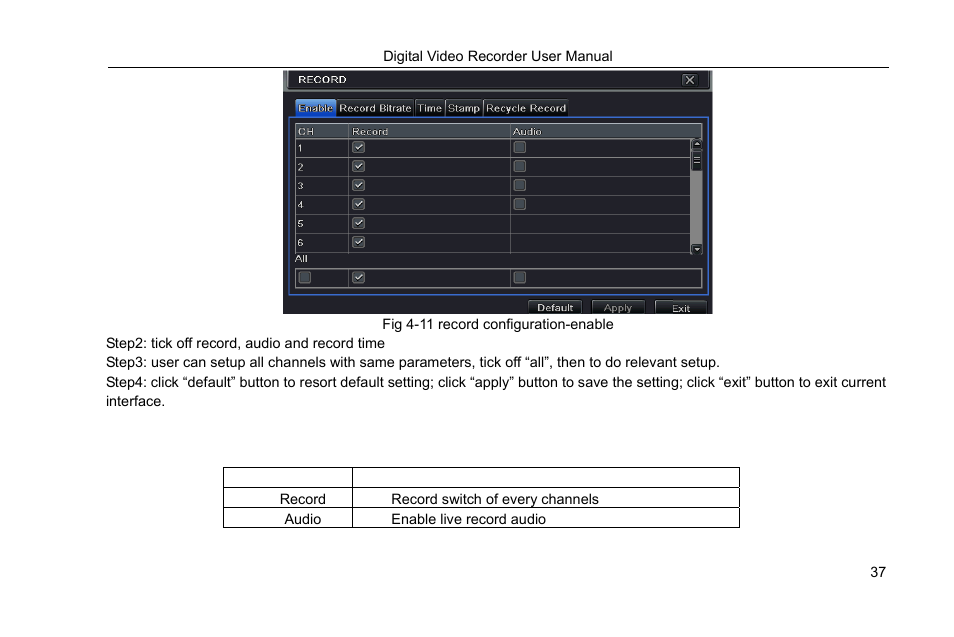Image resolution: width=954 pixels, height=637 pixels.
Task: Click the RECORD dialog title
Action: (322, 80)
